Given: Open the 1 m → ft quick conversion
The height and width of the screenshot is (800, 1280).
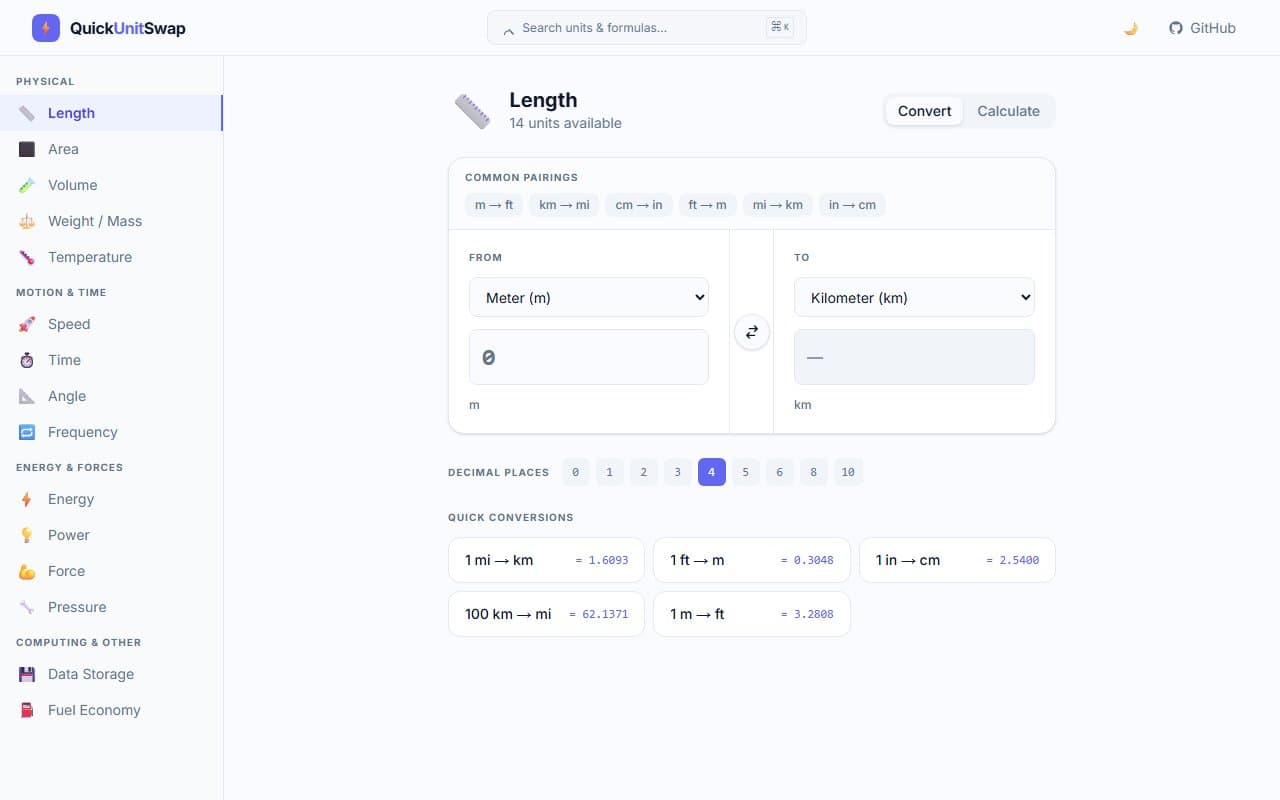Looking at the screenshot, I should click(x=752, y=614).
